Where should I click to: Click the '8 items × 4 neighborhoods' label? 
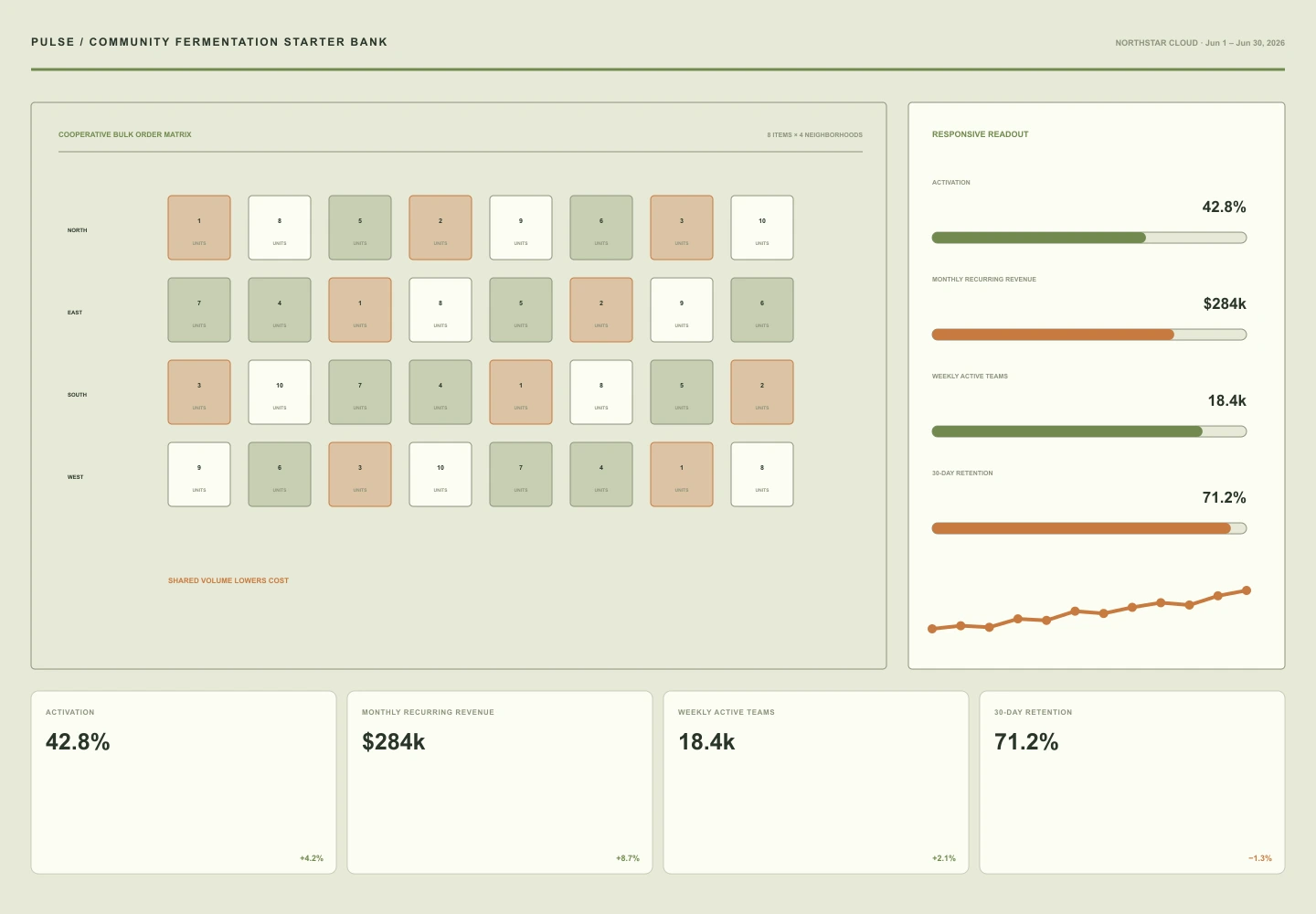pyautogui.click(x=815, y=135)
